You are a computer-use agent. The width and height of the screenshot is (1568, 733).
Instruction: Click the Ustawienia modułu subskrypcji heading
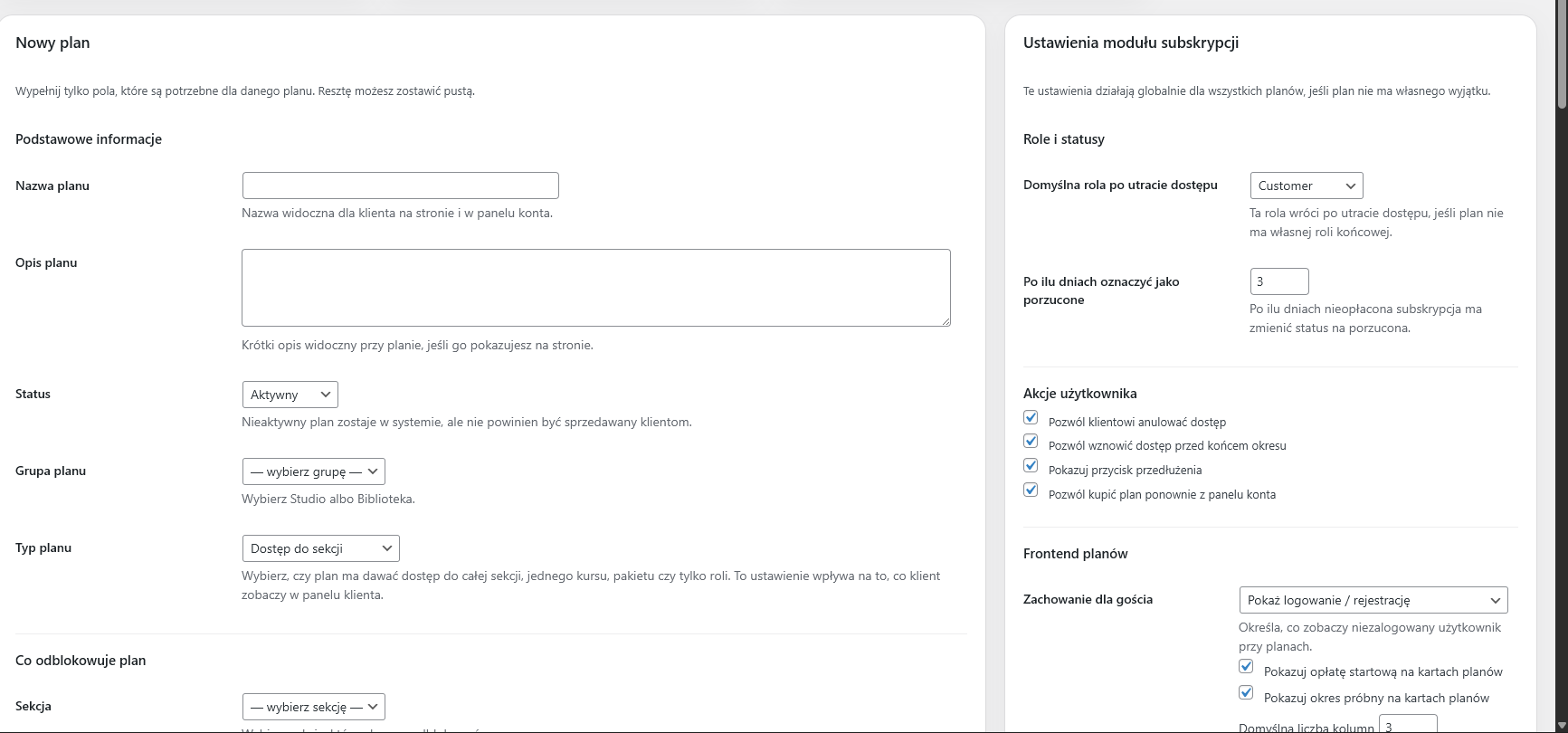(x=1130, y=43)
